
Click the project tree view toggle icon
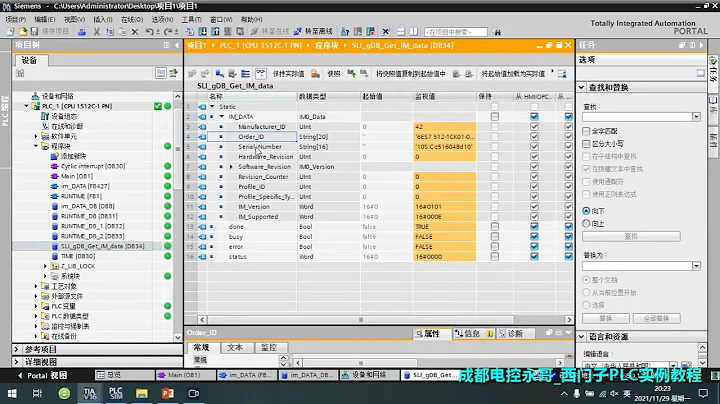(160, 73)
